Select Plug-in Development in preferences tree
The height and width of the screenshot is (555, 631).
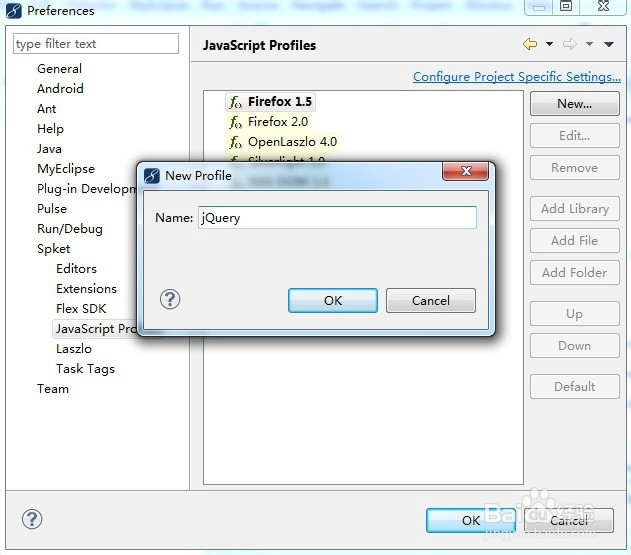pos(87,189)
